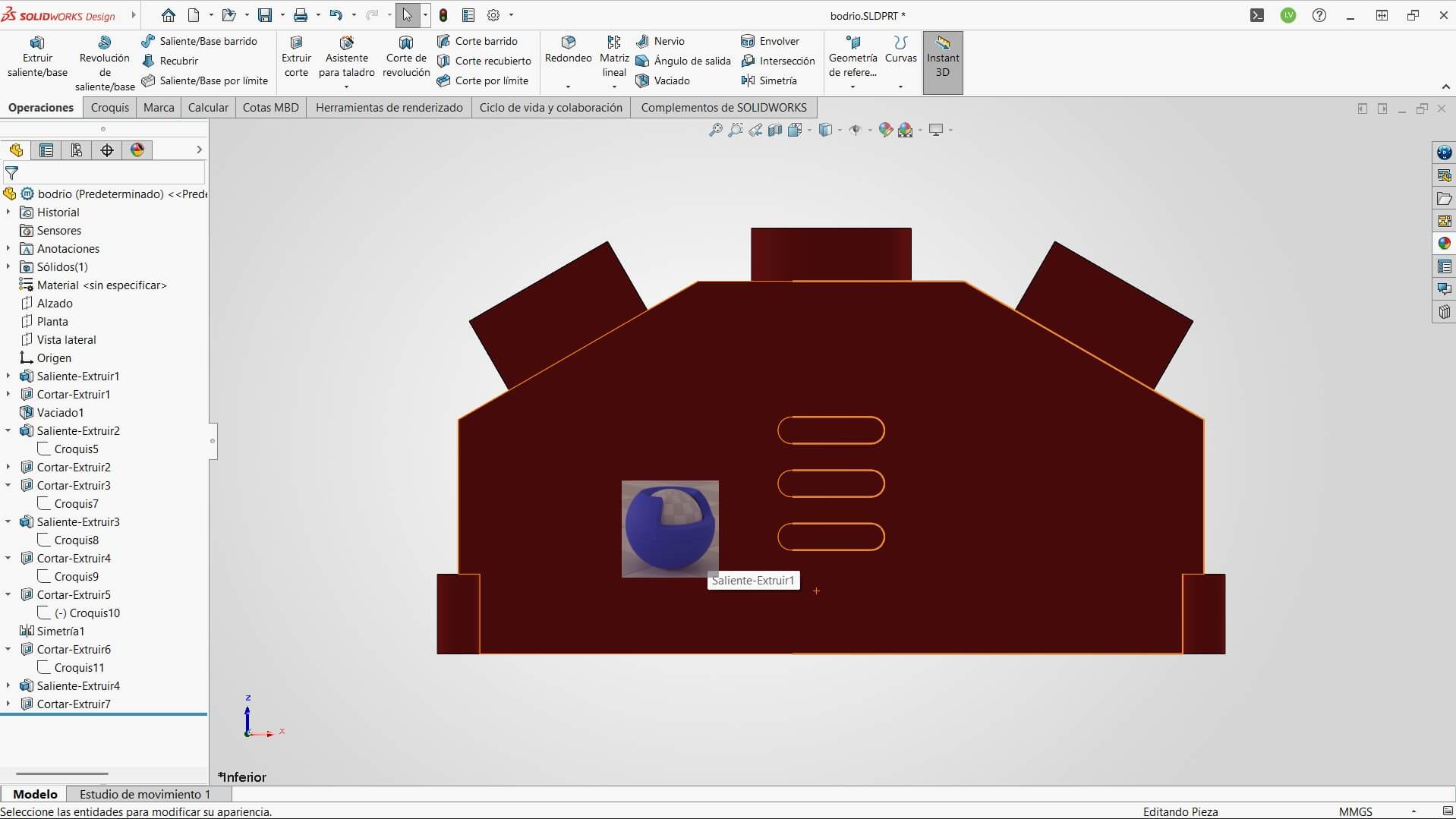Toggle Instant 3D mode
Image resolution: width=1456 pixels, height=819 pixels.
[943, 62]
